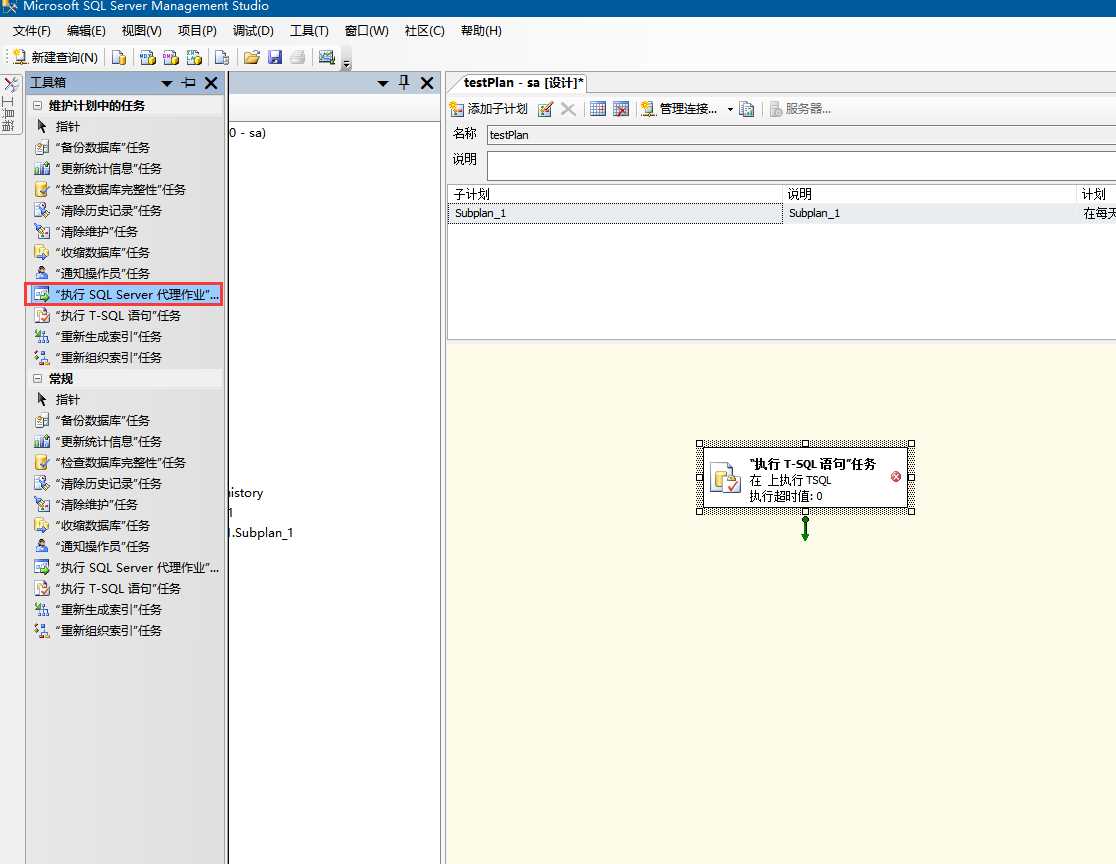Close the 工具箱 panel
The image size is (1116, 864).
tap(211, 83)
